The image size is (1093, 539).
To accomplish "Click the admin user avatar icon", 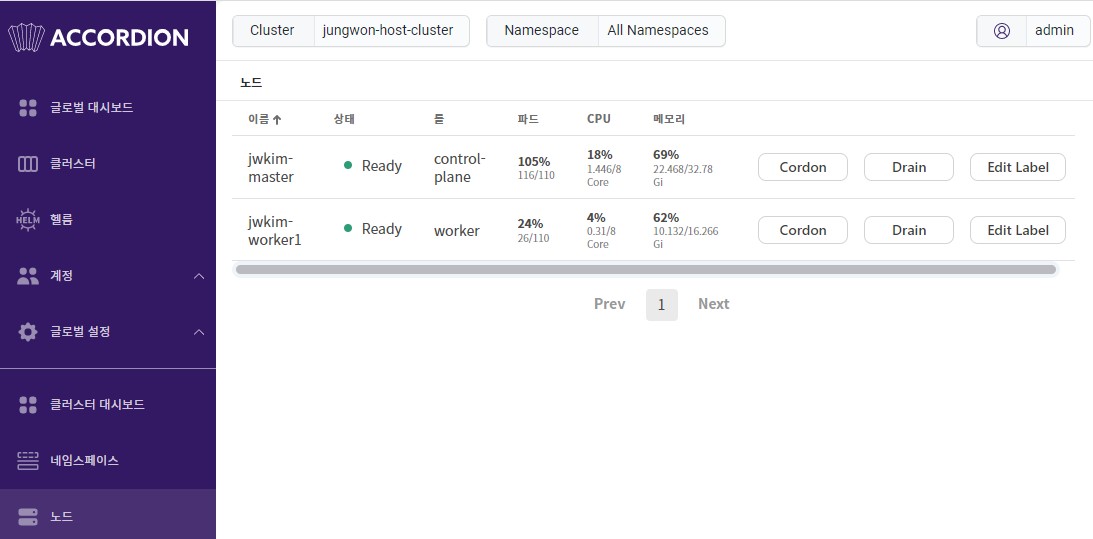I will 1001,31.
